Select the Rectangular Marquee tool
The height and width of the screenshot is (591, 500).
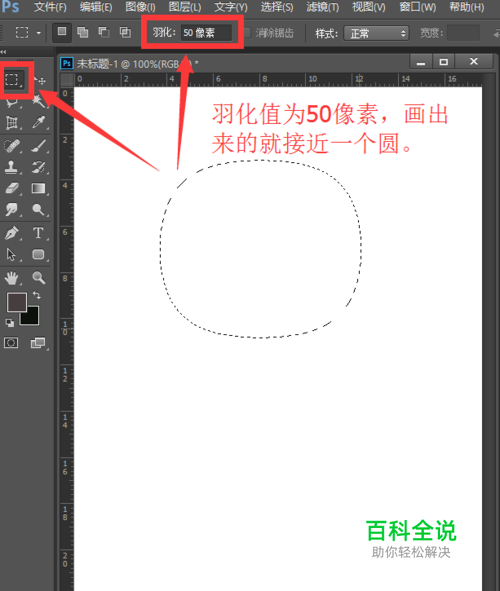(12, 80)
